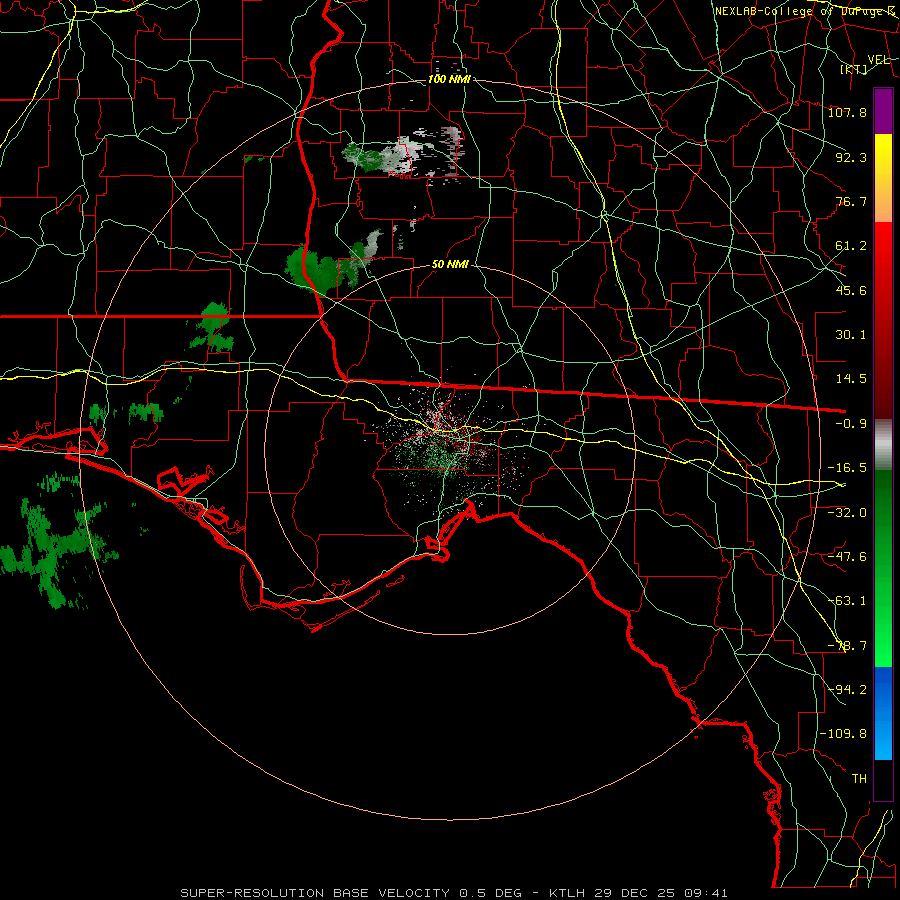Image resolution: width=900 pixels, height=900 pixels.
Task: Select the -94.2 value on velocity scale
Action: click(847, 689)
